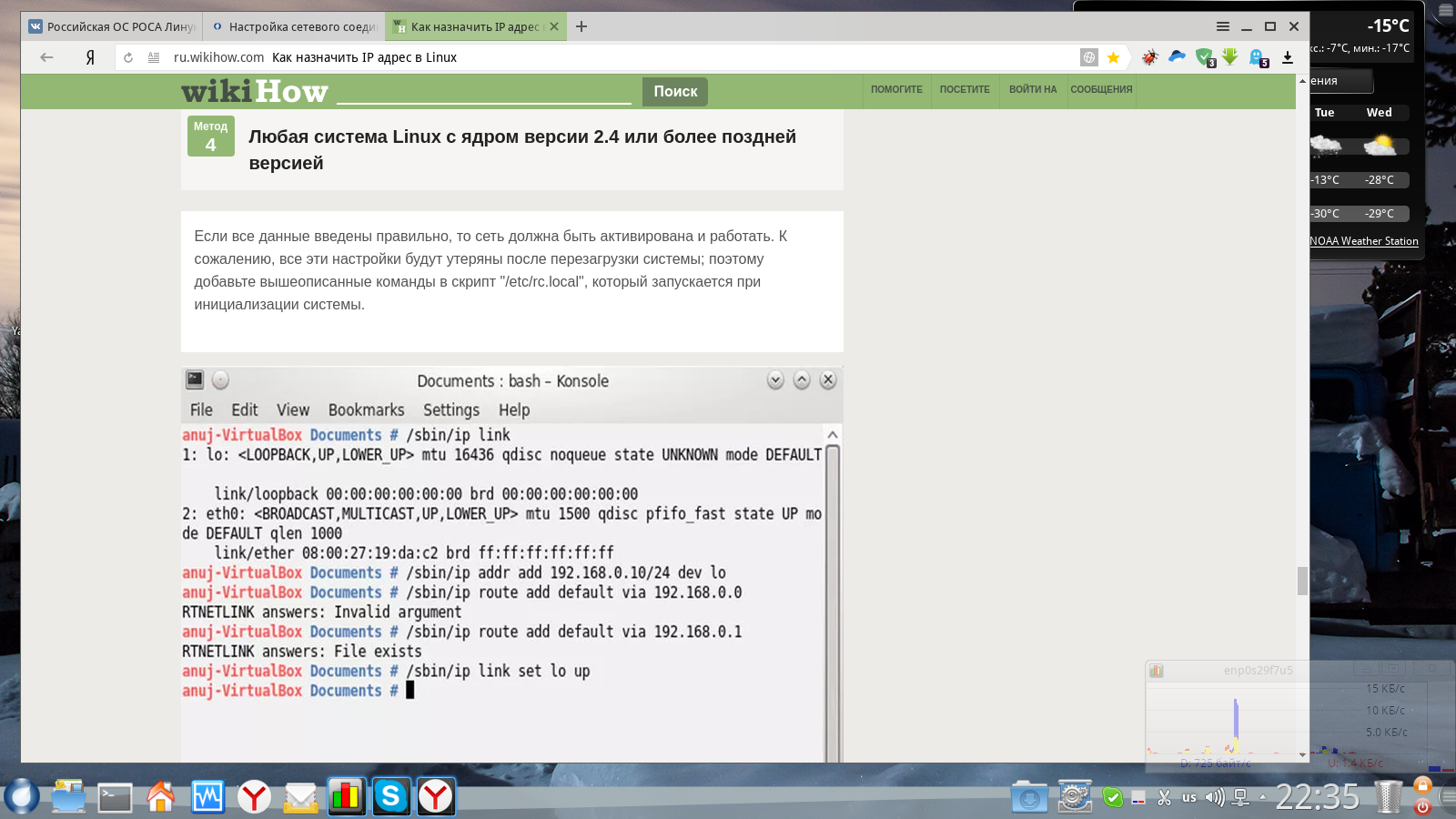Viewport: 1456px width, 819px height.
Task: Open the trash bin on the panel
Action: coord(1388,797)
